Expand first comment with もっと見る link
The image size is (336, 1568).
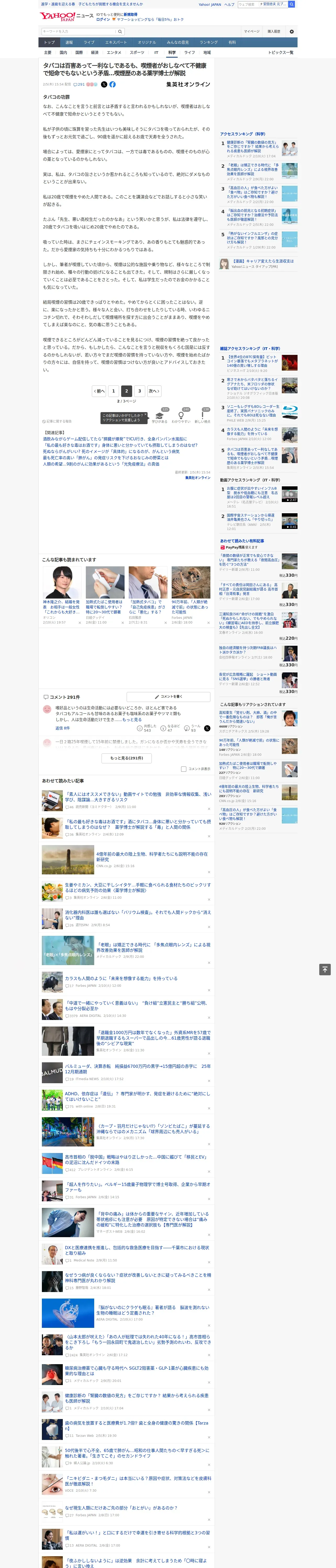point(131,719)
